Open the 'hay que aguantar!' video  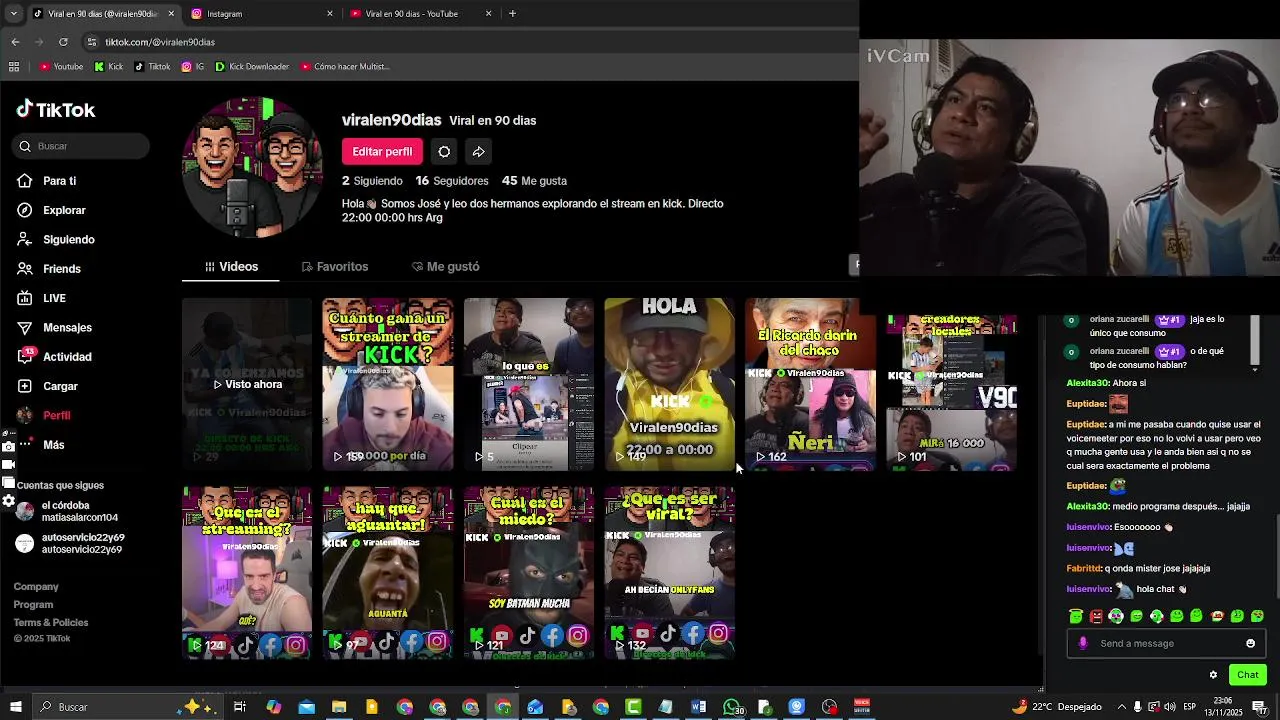pos(388,573)
